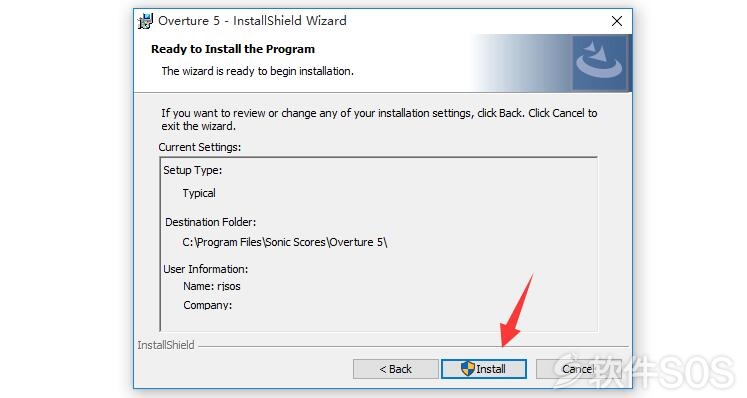Viewport: 747px width, 398px height.
Task: Click the watermark logo at bottom right
Action: click(643, 371)
